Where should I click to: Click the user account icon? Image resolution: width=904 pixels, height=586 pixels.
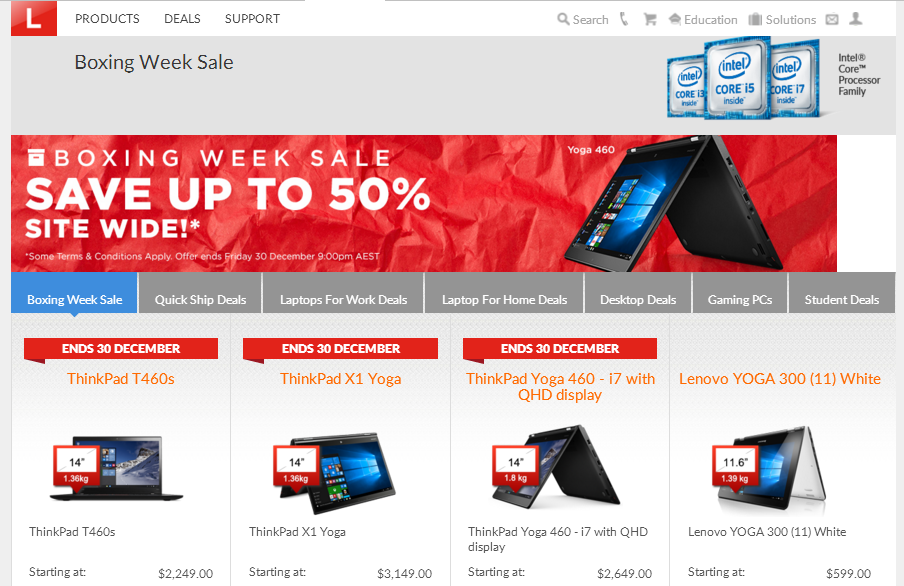click(x=856, y=19)
